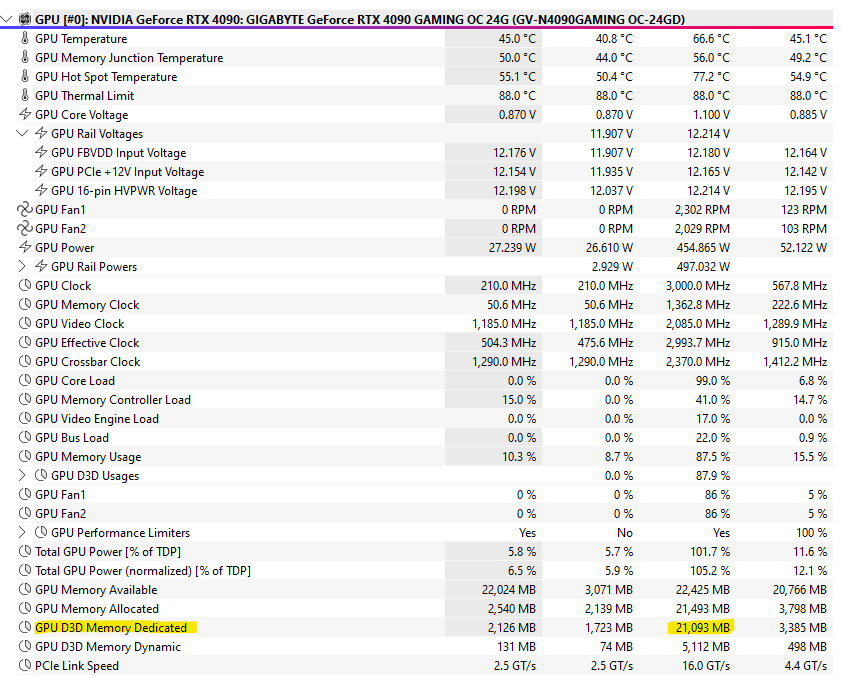Collapse the GPU Rail Voltages group
Image resolution: width=842 pixels, height=678 pixels.
tap(23, 134)
